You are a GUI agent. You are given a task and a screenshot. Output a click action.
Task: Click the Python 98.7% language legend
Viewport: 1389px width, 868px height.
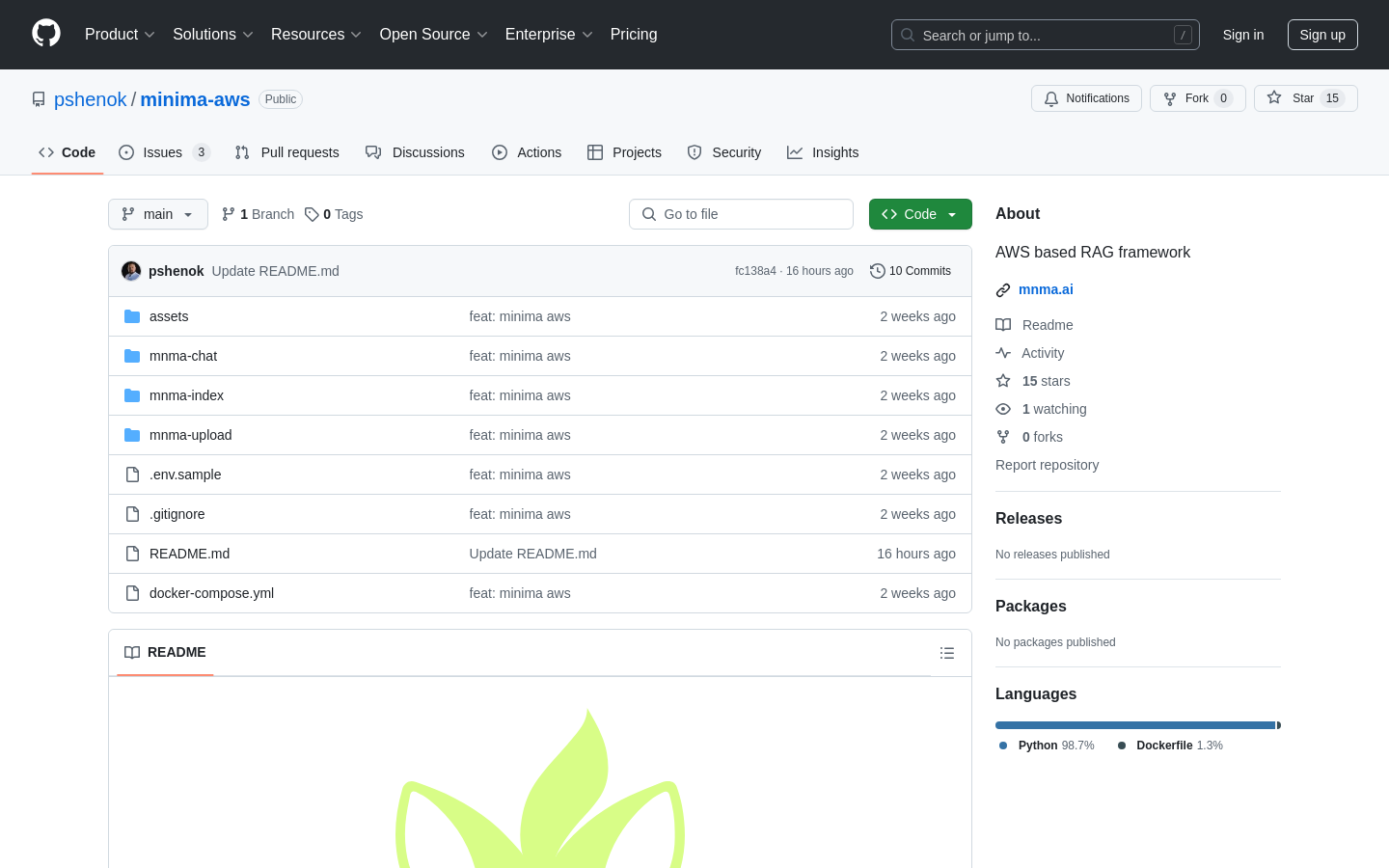click(x=1048, y=746)
